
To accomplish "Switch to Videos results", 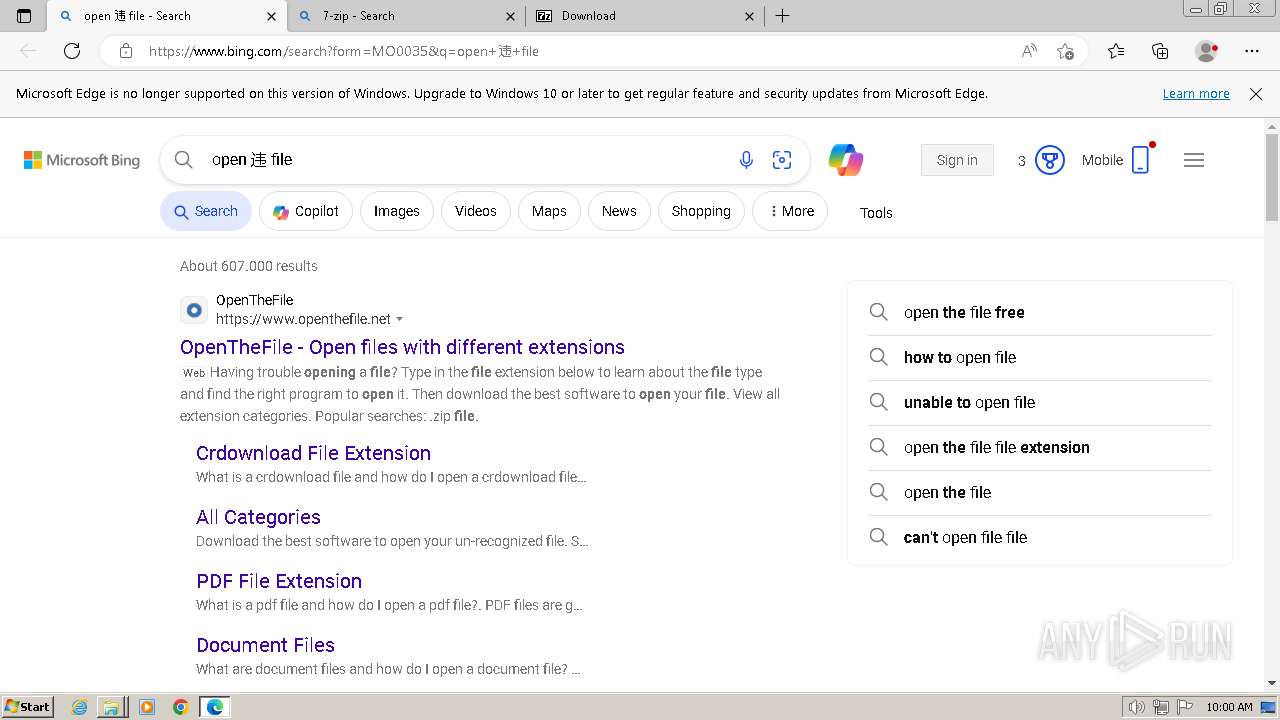I will pyautogui.click(x=476, y=211).
